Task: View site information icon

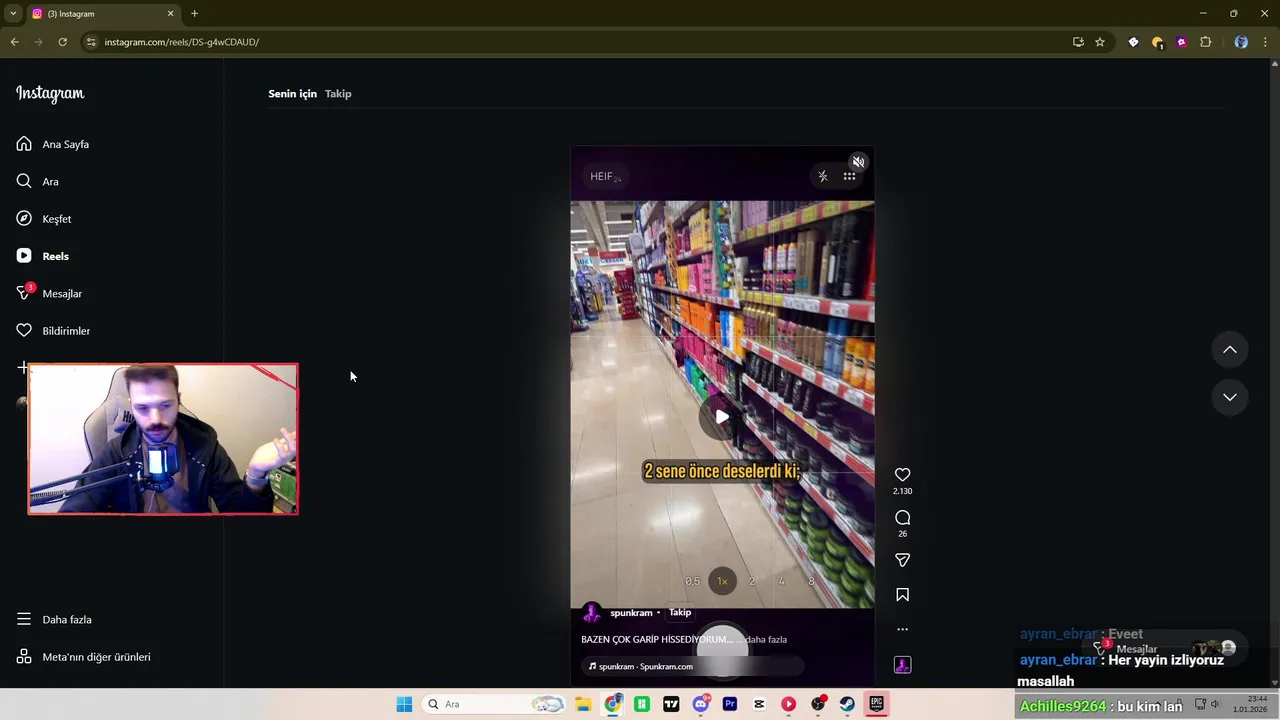Action: [91, 42]
